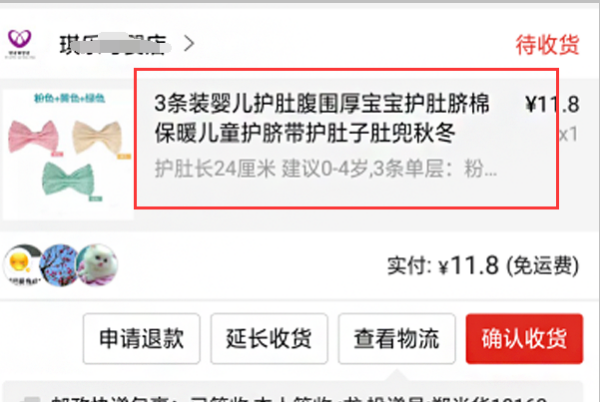This screenshot has width=600, height=402.
Task: Click the red 确认收货 confirm button
Action: coord(524,339)
